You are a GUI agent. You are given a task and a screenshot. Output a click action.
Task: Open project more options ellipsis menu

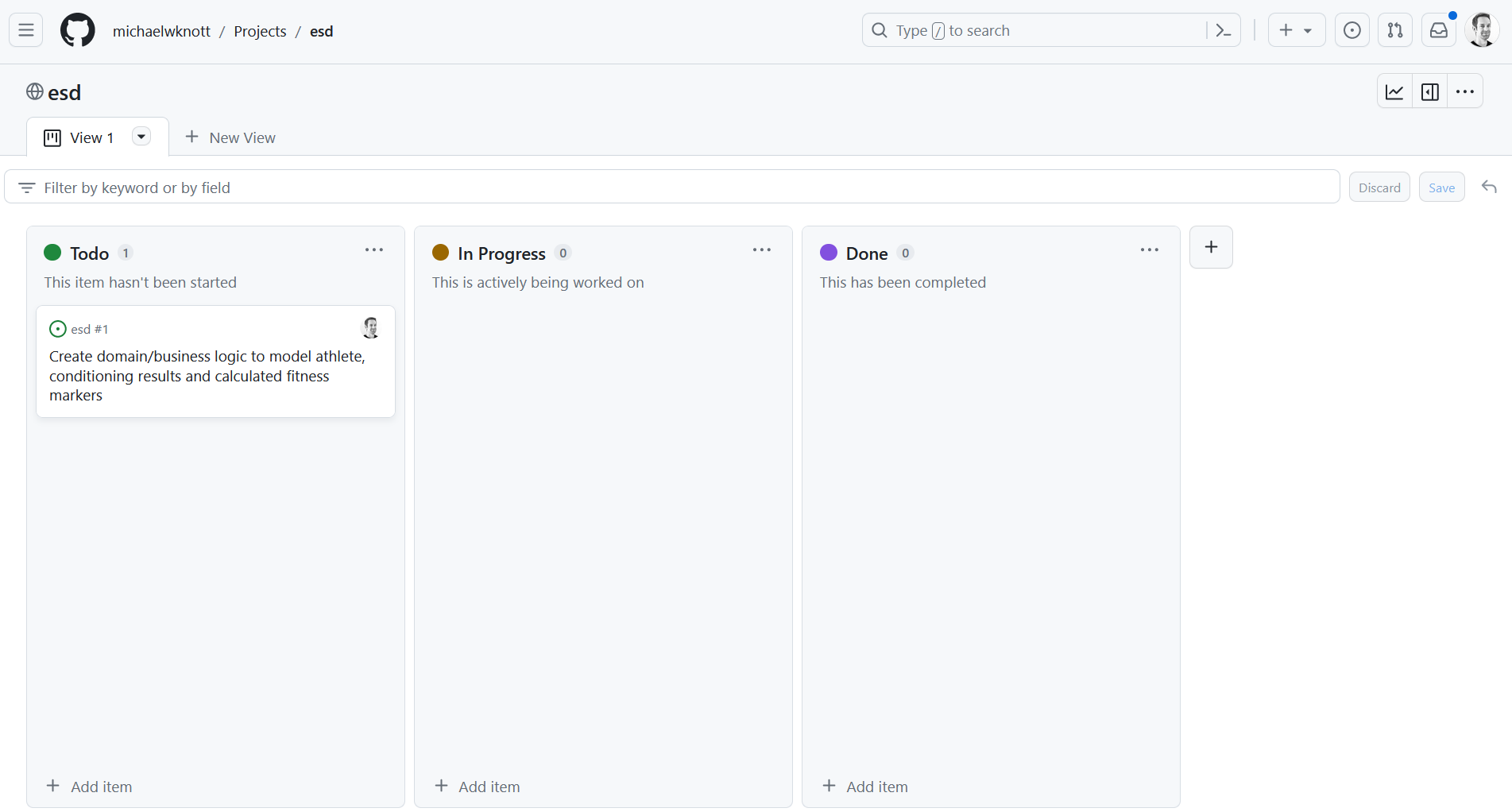(x=1465, y=92)
